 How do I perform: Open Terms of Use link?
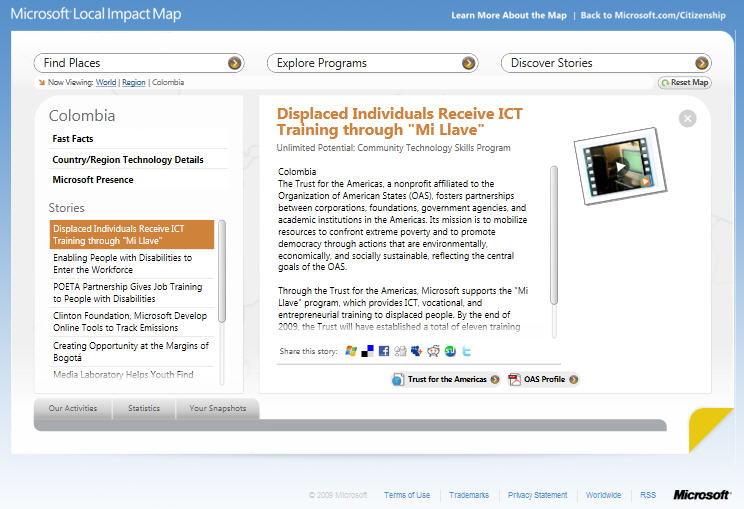[x=407, y=495]
